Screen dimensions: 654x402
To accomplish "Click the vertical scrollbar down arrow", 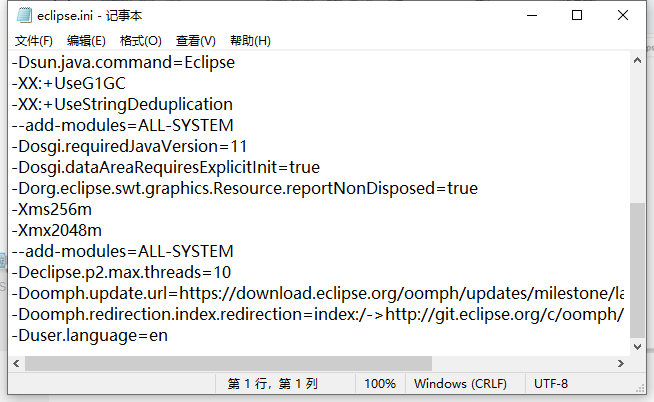I will (x=637, y=347).
